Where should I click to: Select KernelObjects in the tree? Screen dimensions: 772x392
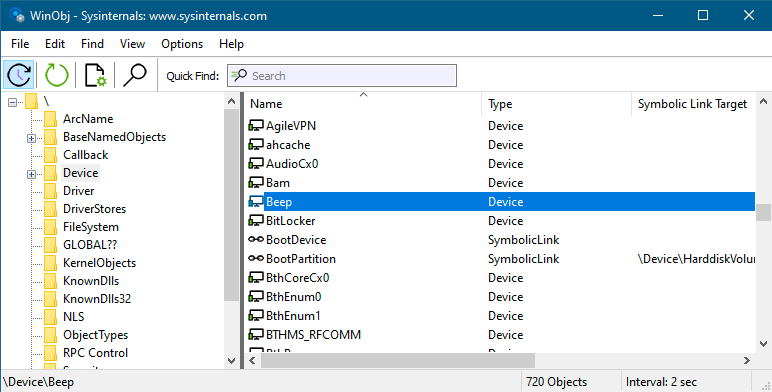click(x=99, y=263)
